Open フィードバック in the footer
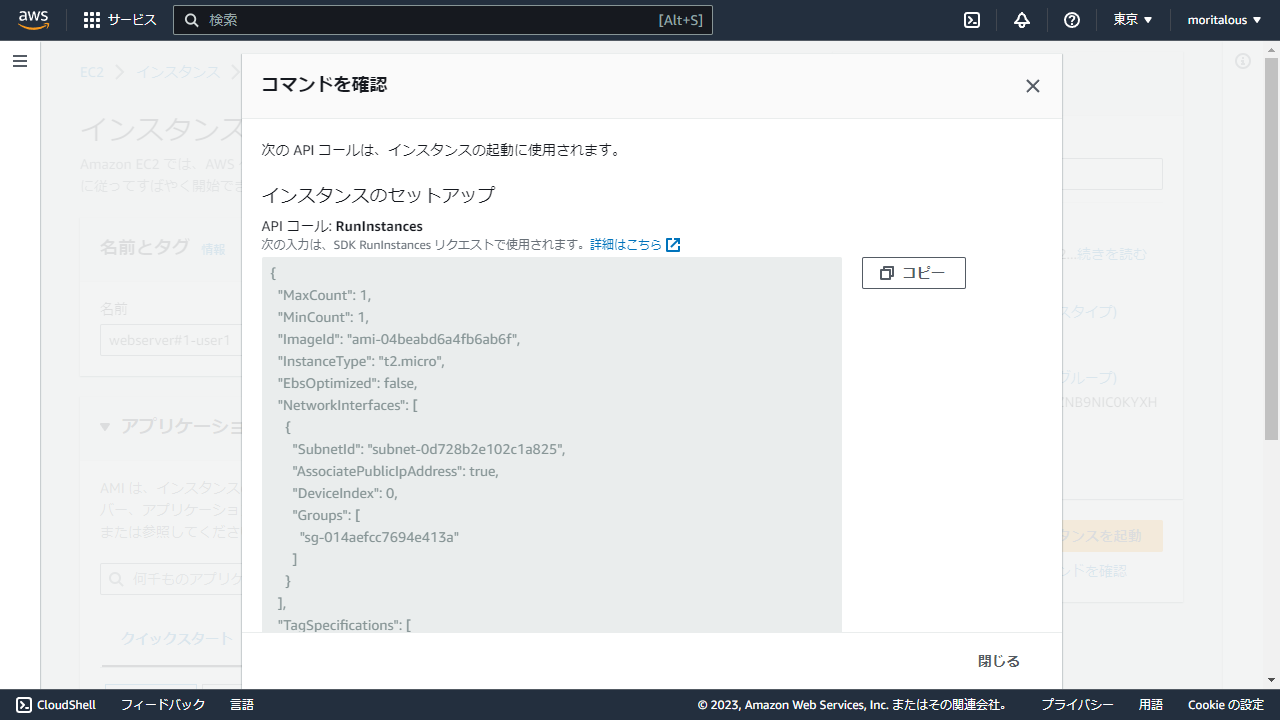 pyautogui.click(x=163, y=705)
